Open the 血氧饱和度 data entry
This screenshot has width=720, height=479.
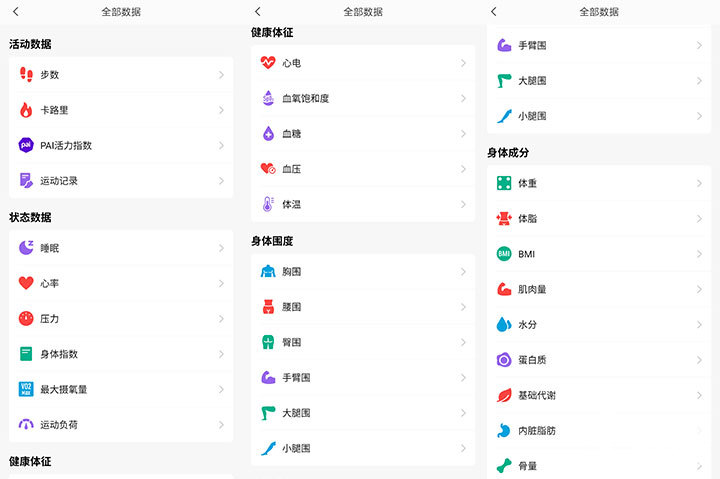(360, 98)
